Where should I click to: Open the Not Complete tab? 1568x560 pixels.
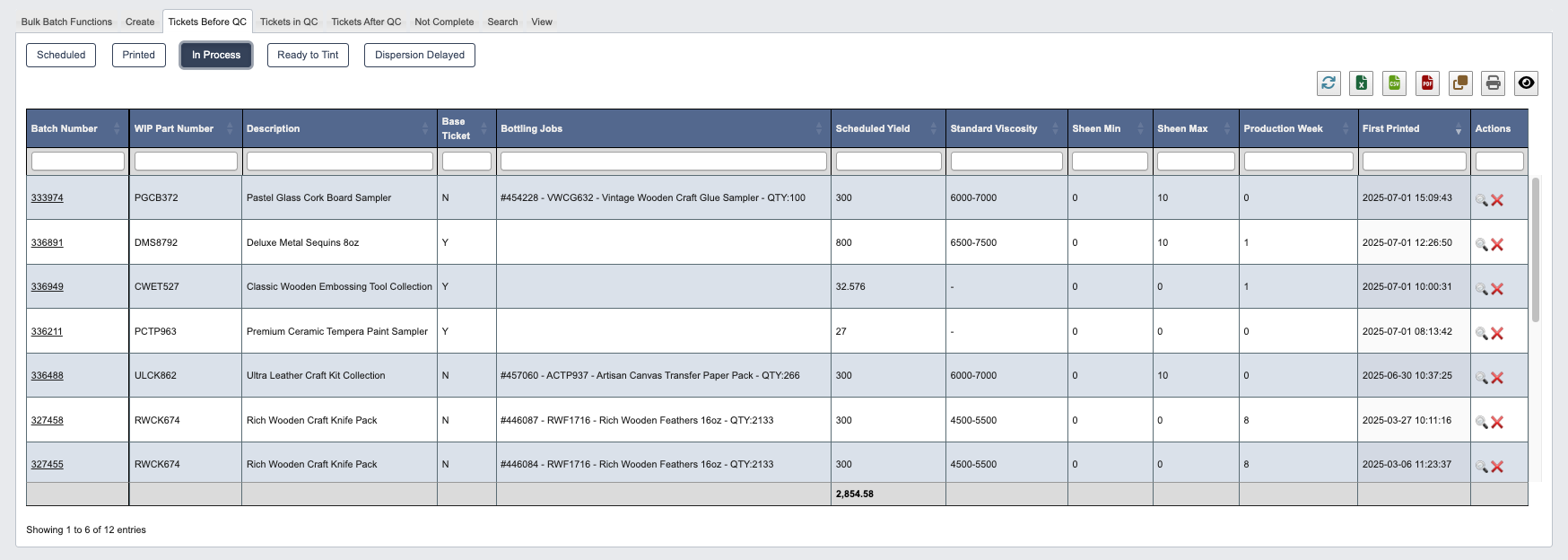(444, 22)
